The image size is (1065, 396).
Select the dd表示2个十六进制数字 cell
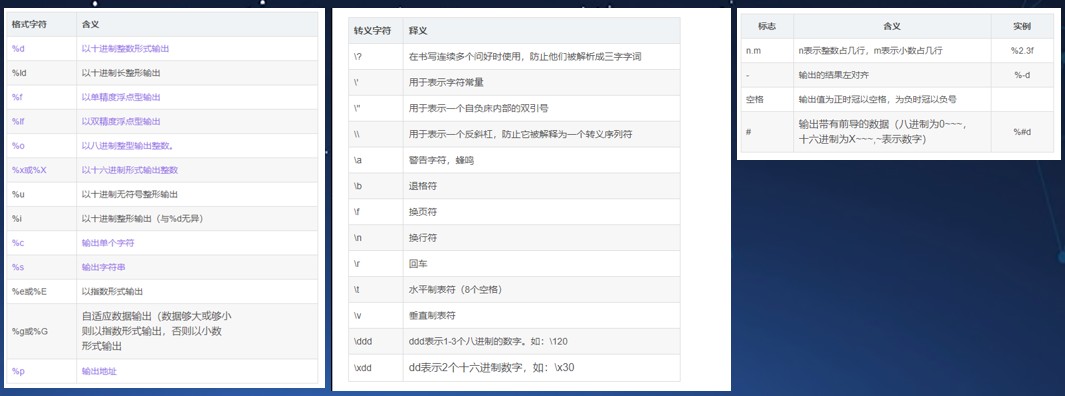point(541,367)
